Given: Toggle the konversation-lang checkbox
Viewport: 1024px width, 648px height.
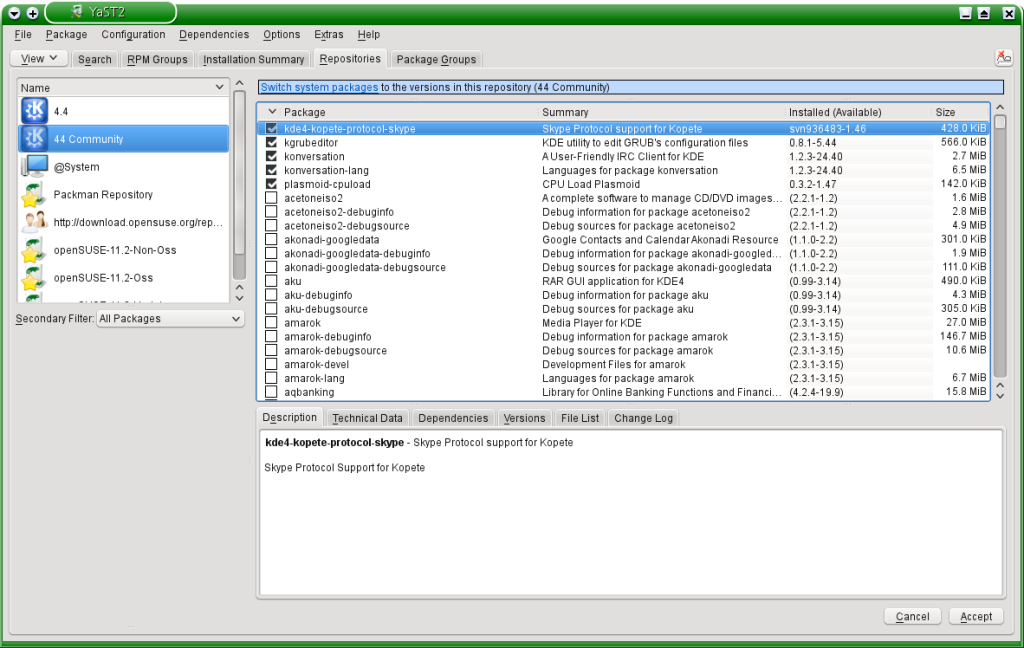Looking at the screenshot, I should click(271, 170).
